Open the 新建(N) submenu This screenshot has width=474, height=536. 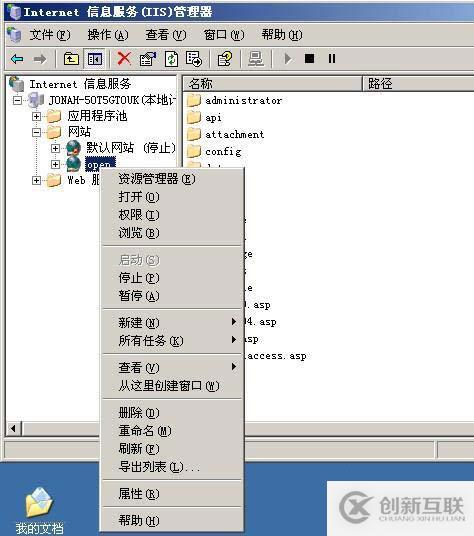(173, 322)
